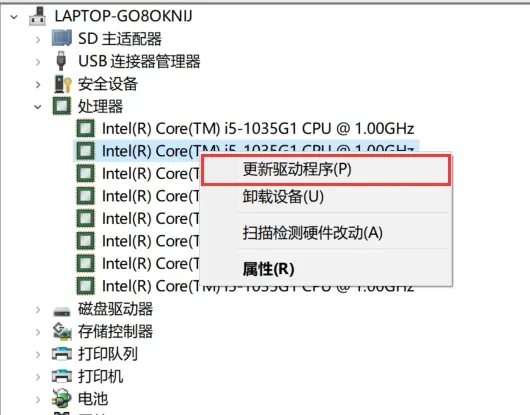Expand the SD 主适配器 node
This screenshot has height=415, width=530.
(38, 40)
